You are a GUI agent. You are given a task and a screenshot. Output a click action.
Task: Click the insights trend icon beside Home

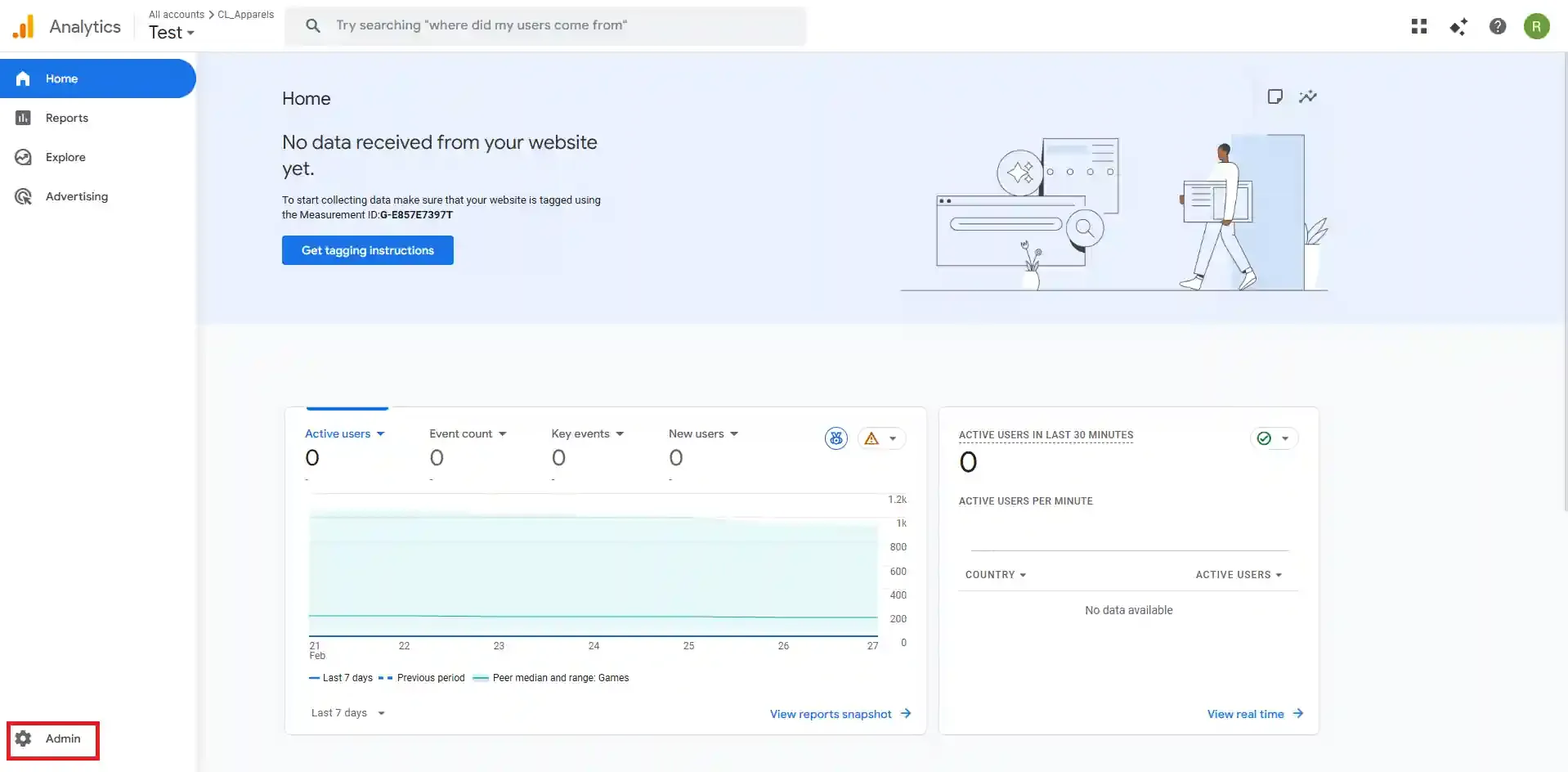point(1308,96)
